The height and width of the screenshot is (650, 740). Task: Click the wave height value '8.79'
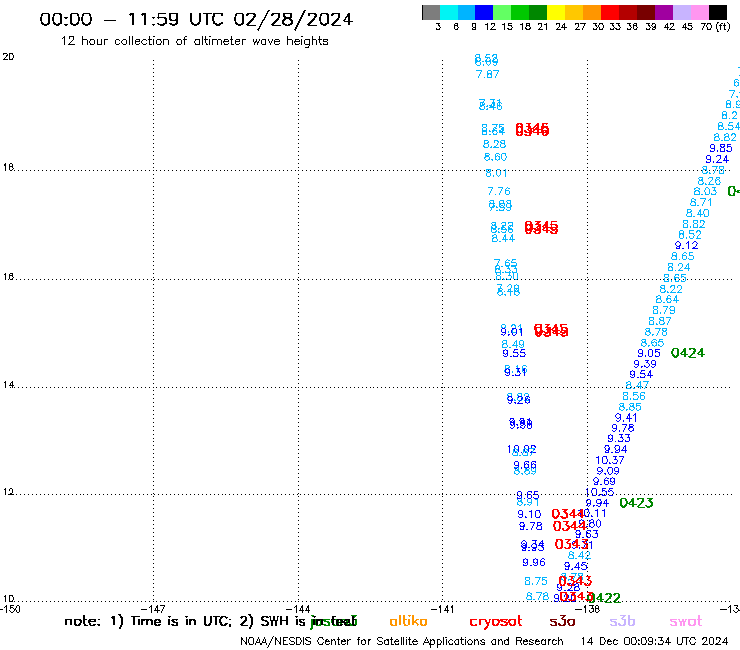tap(664, 311)
